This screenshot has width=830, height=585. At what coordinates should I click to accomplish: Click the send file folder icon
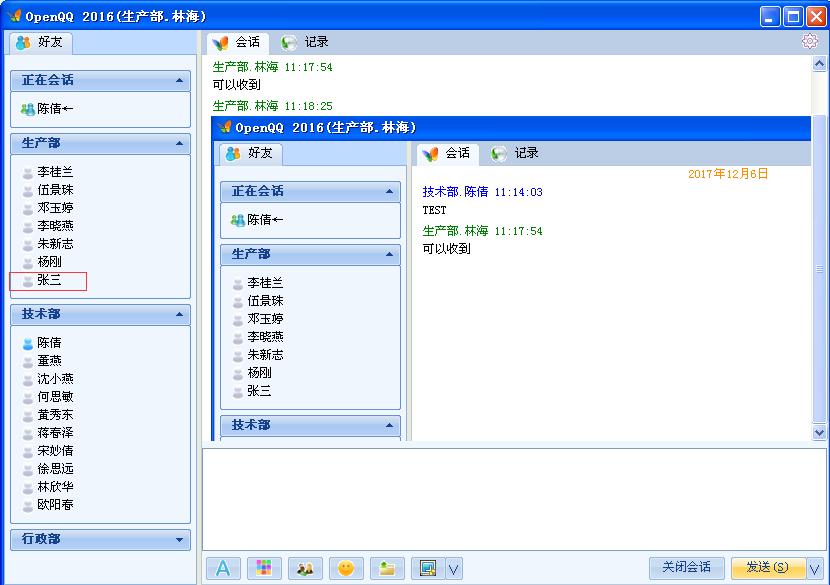(387, 568)
